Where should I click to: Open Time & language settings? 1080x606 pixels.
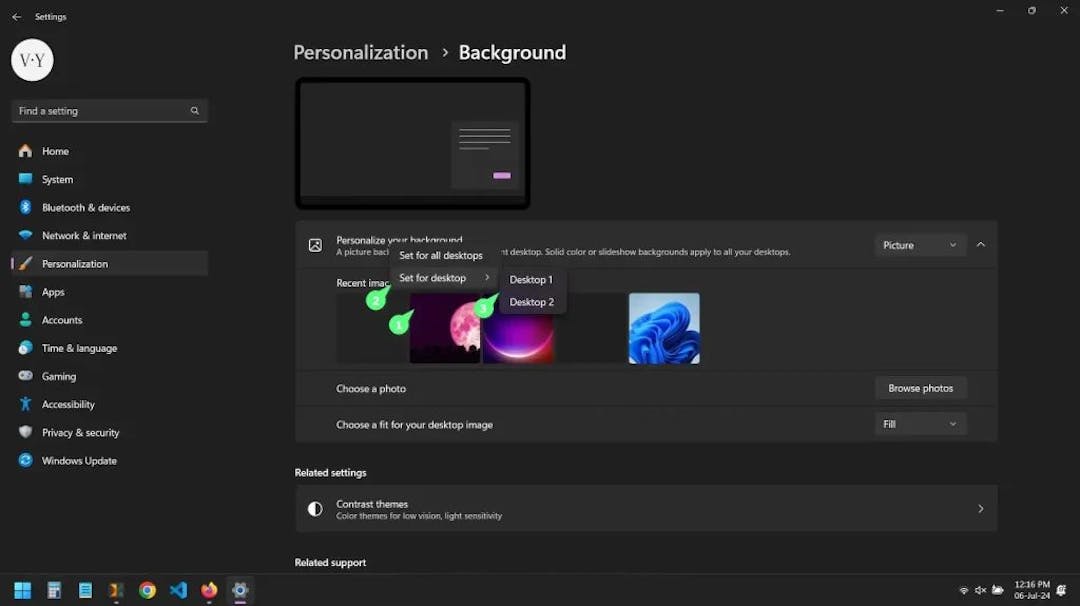pos(77,347)
